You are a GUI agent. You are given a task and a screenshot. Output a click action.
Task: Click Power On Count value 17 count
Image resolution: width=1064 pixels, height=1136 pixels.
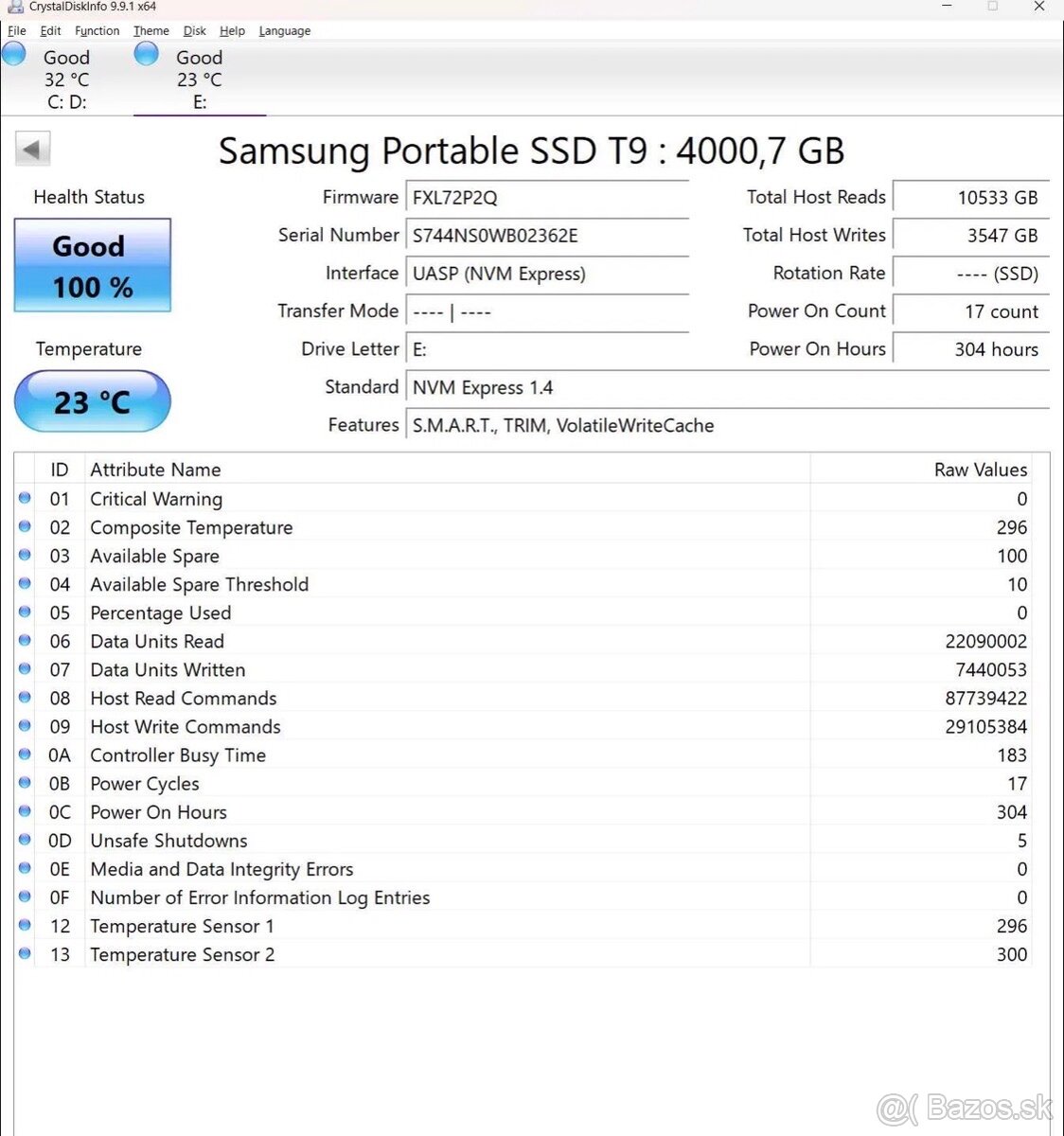(971, 311)
